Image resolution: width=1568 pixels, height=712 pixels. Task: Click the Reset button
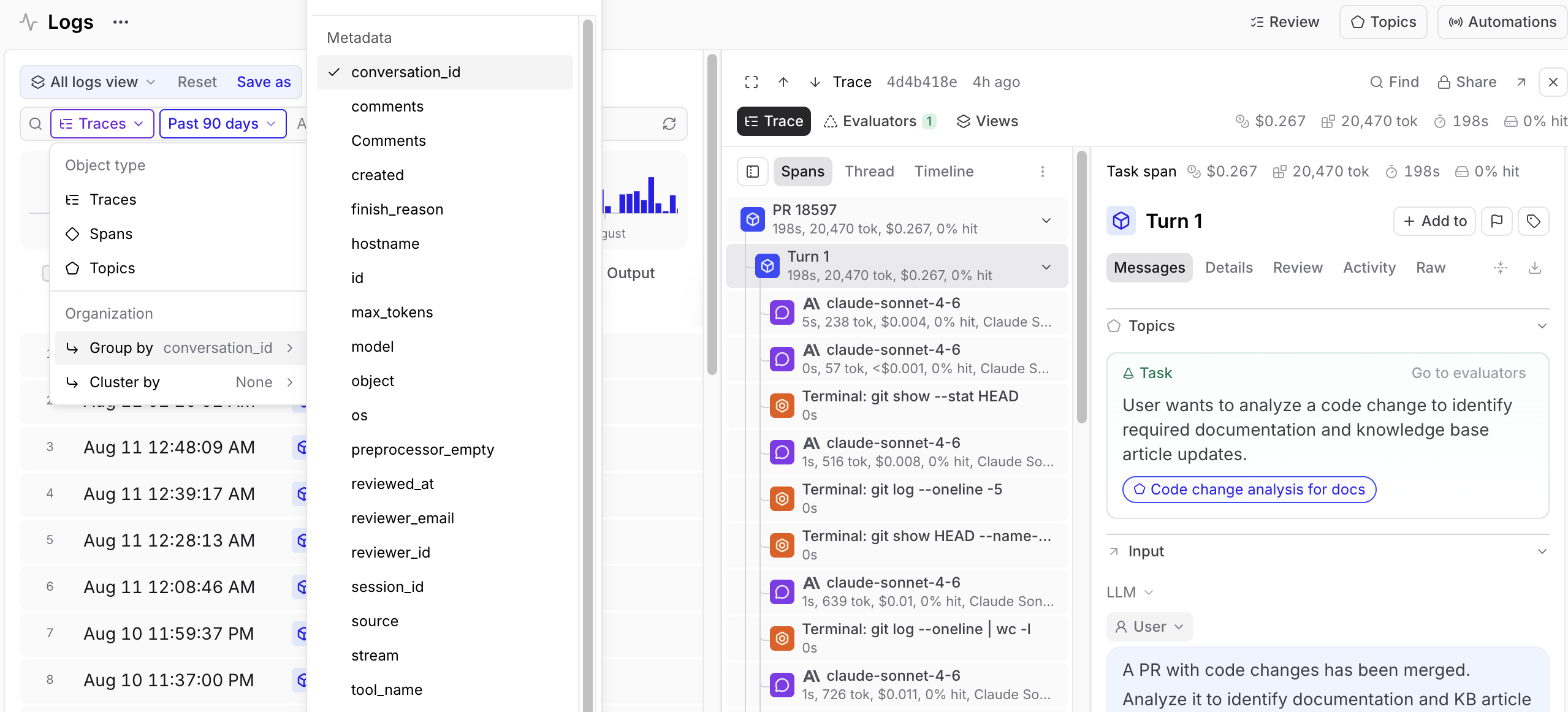tap(197, 82)
